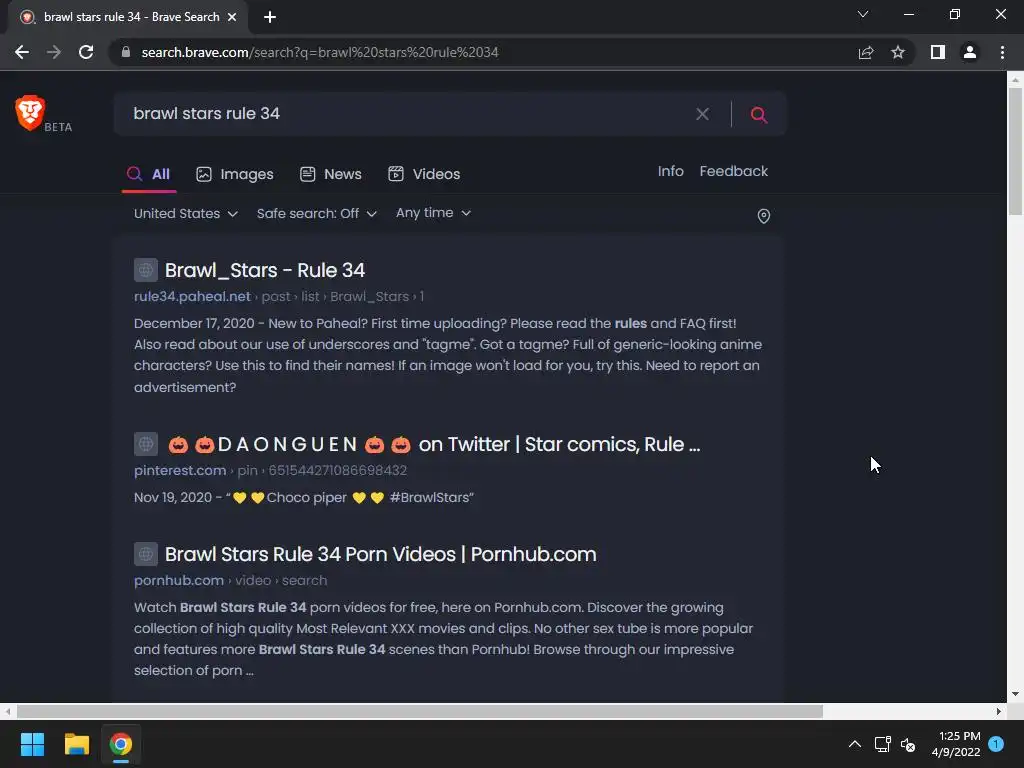
Task: Open the browser side panel
Action: (x=938, y=52)
